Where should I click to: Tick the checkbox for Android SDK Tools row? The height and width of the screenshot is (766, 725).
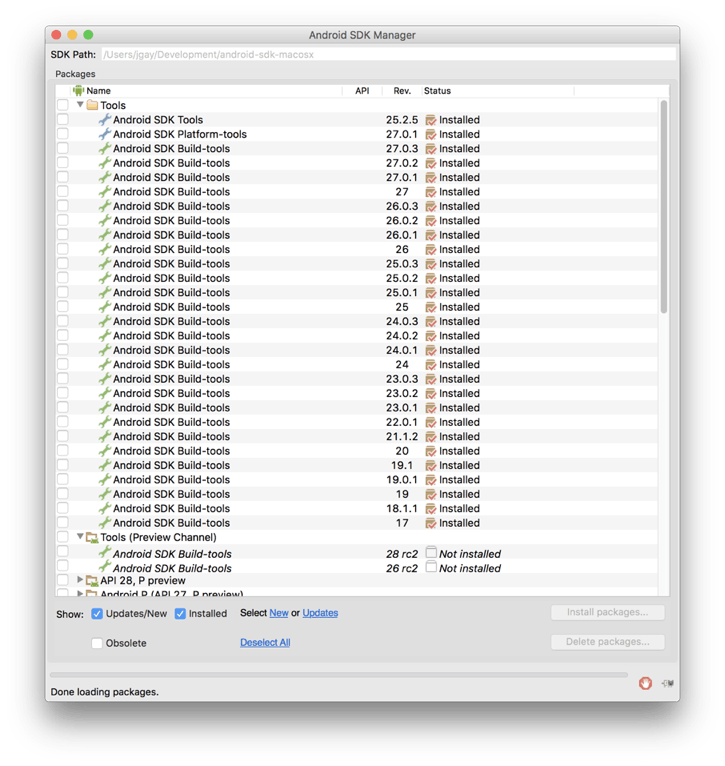pos(63,120)
